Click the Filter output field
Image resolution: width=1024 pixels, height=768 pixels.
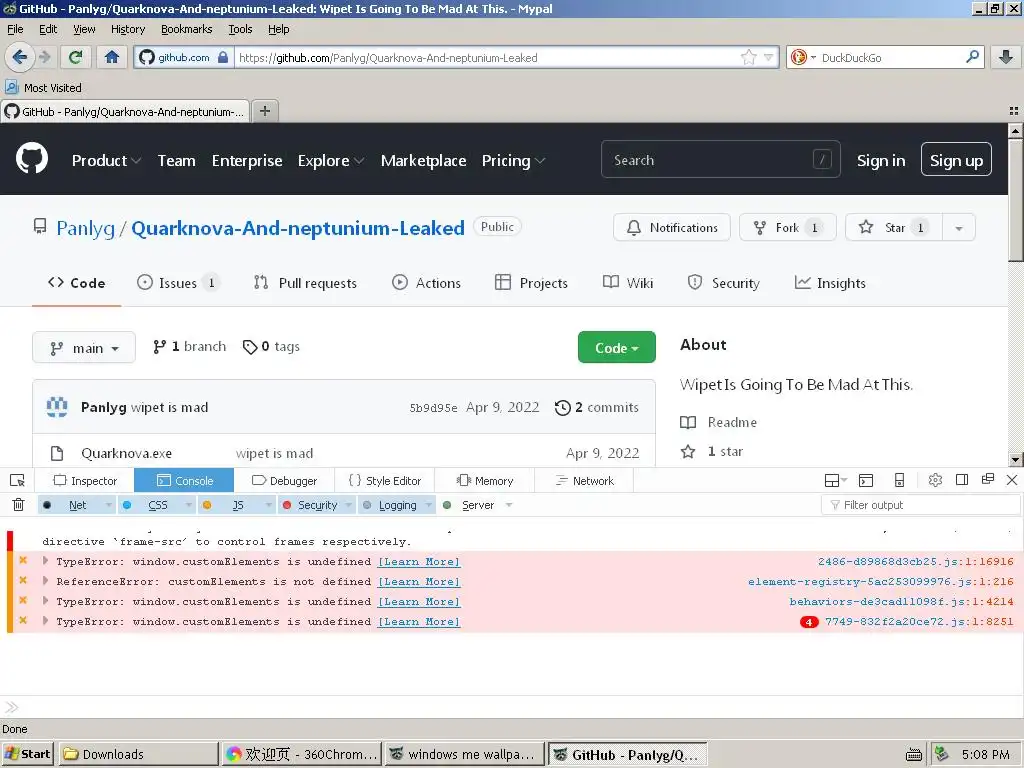click(920, 505)
